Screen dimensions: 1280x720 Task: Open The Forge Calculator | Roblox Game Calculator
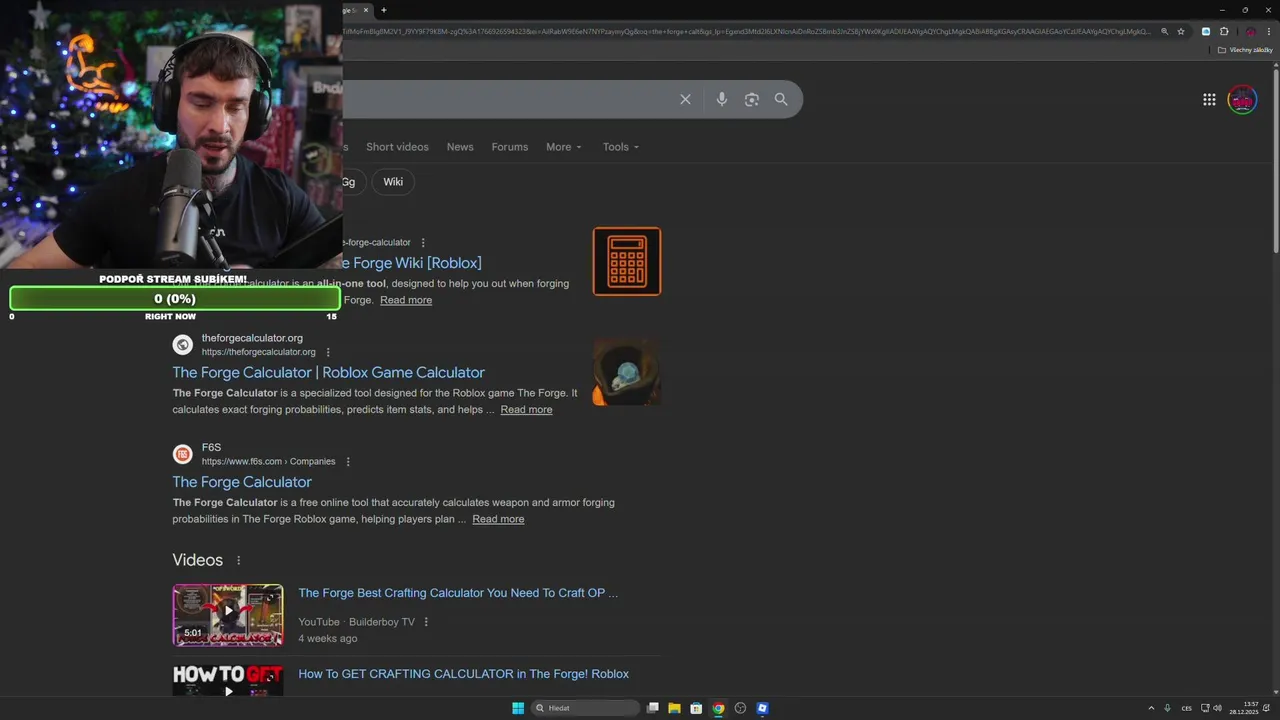[328, 372]
